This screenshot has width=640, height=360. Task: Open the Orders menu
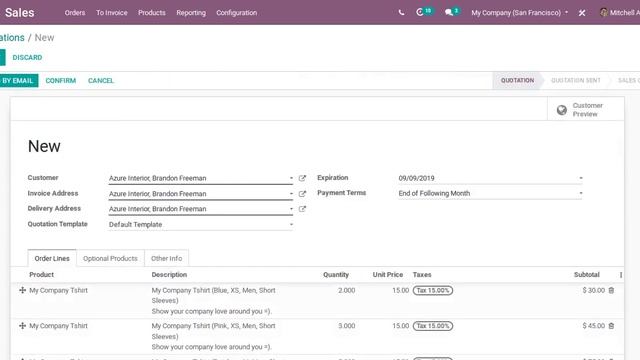pos(75,13)
